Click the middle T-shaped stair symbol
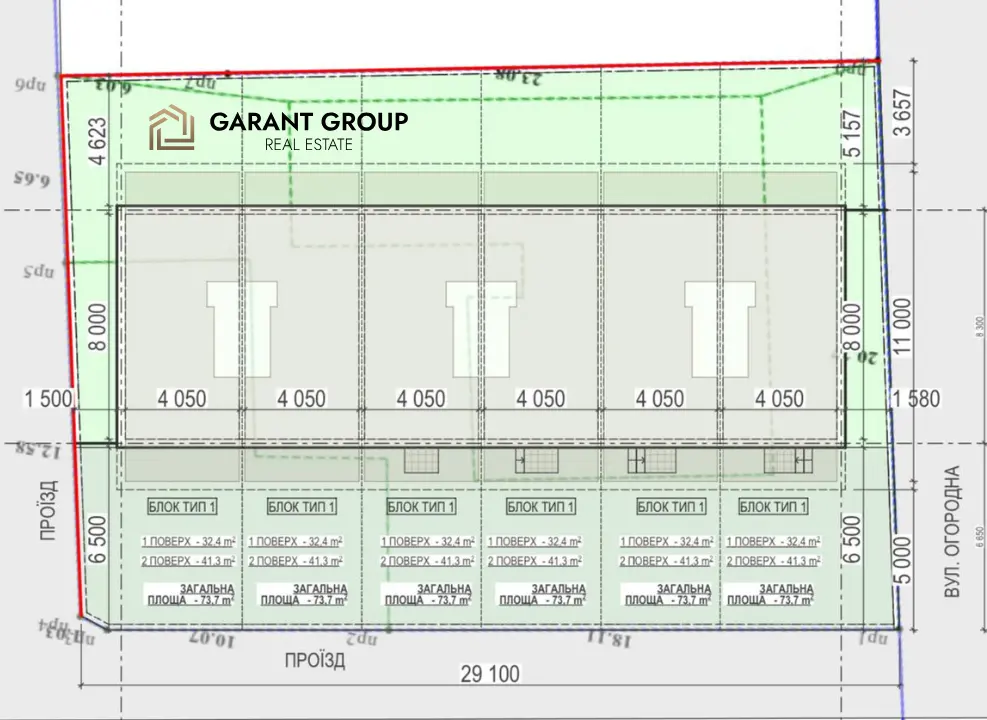This screenshot has height=720, width=987. pos(481,311)
